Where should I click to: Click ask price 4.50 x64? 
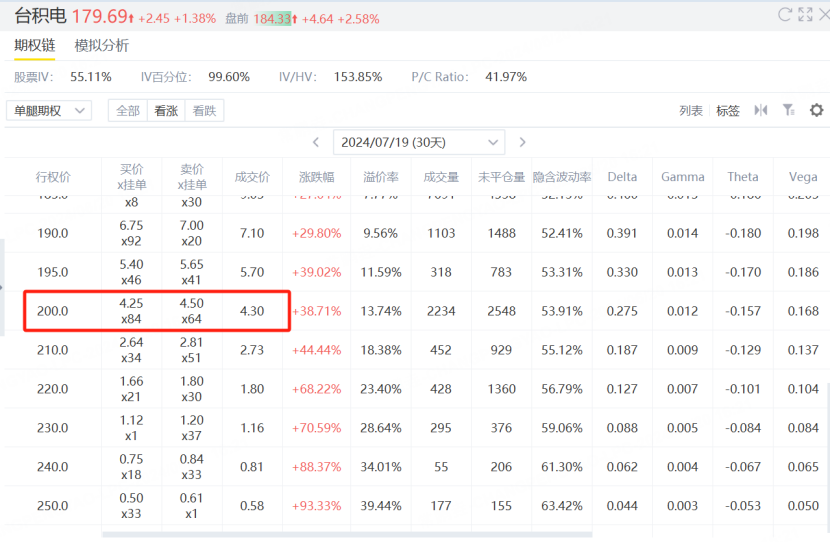click(191, 311)
